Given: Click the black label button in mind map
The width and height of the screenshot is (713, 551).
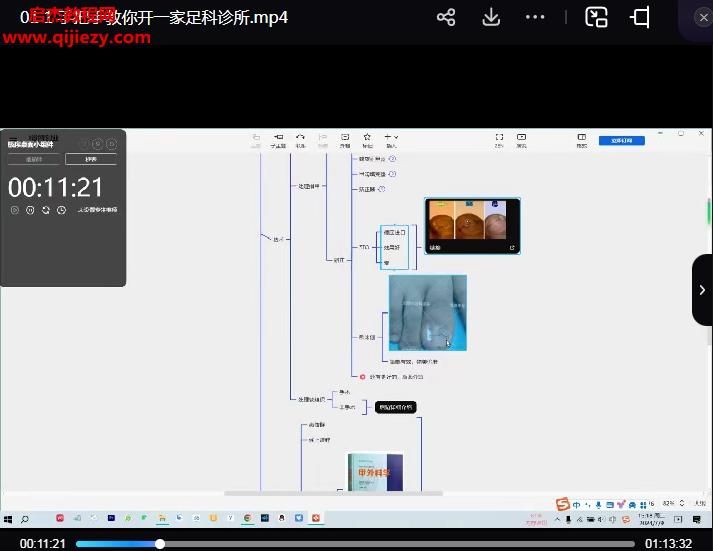Looking at the screenshot, I should (396, 407).
